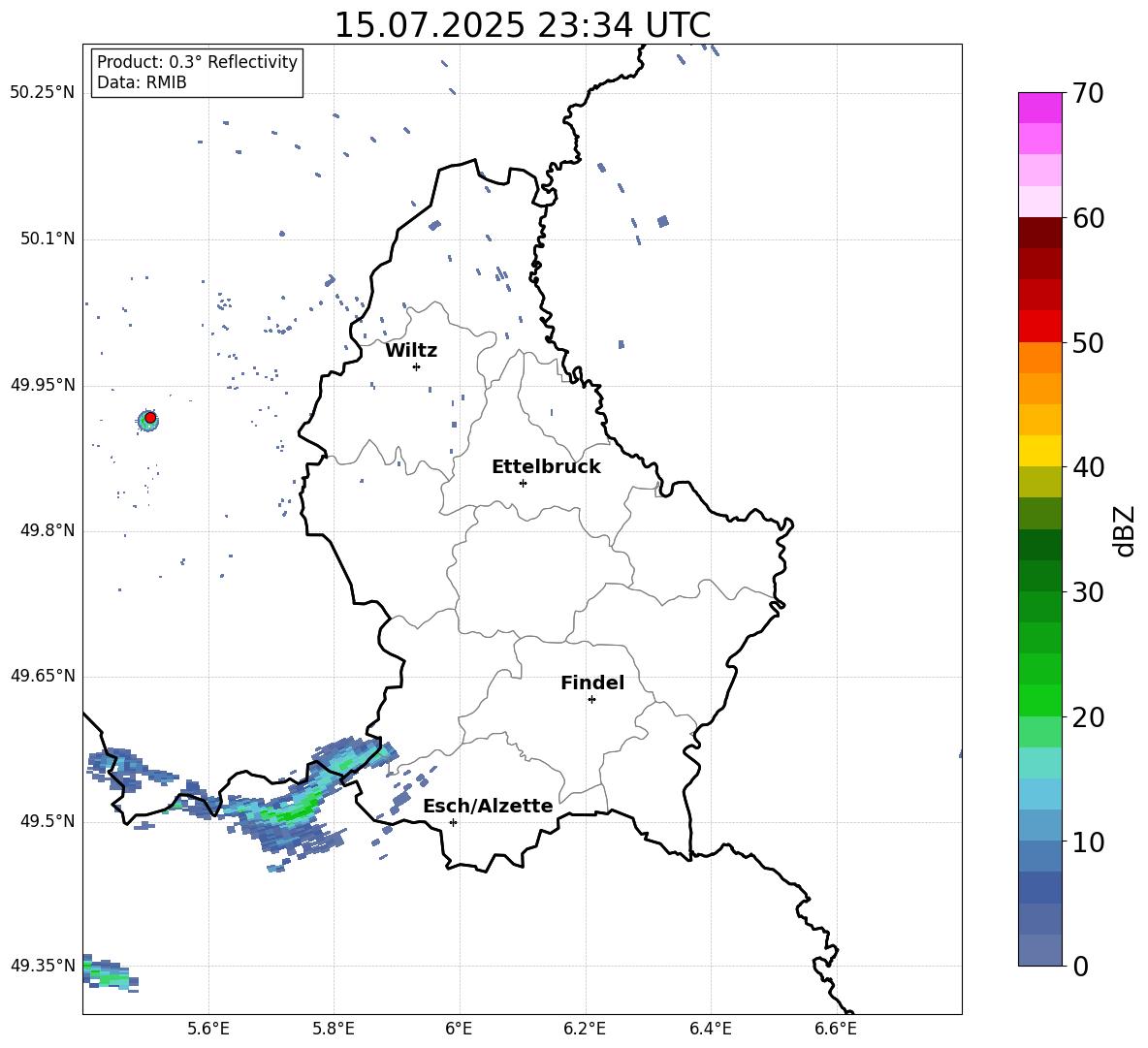Click the 50.1°N latitude tick label

coord(47,239)
